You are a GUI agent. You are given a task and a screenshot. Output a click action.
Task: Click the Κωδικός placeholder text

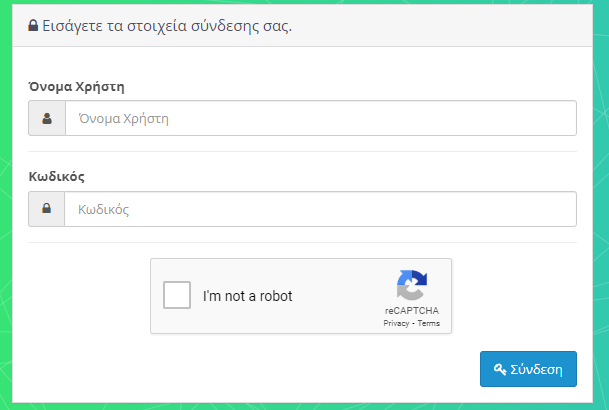click(x=103, y=209)
